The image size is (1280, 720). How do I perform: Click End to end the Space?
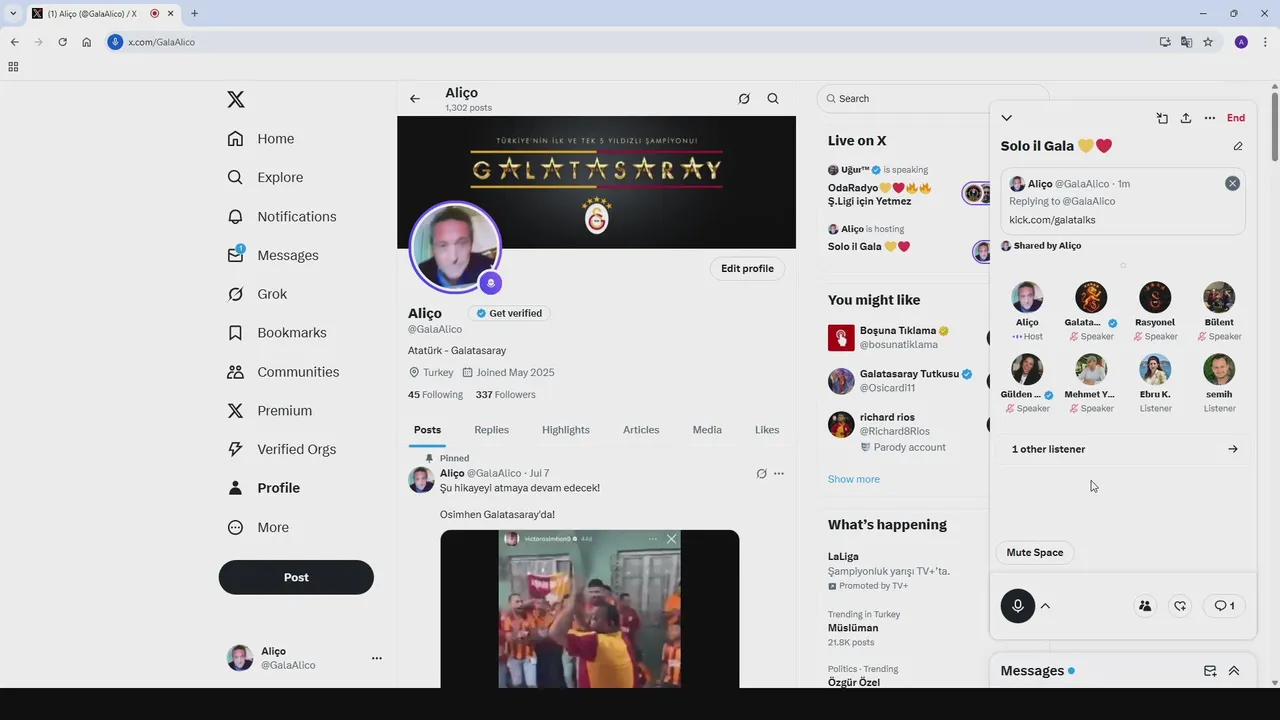click(x=1236, y=118)
